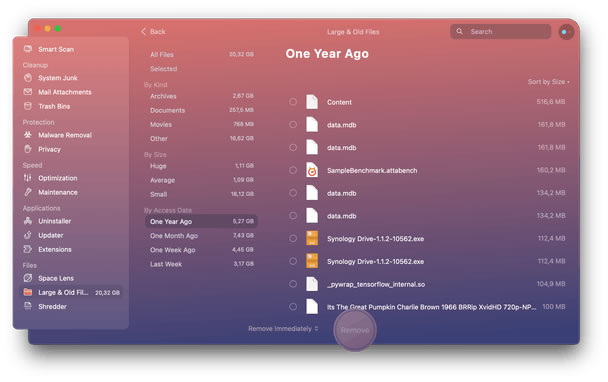Filter by Average size
The width and height of the screenshot is (608, 382).
click(201, 180)
